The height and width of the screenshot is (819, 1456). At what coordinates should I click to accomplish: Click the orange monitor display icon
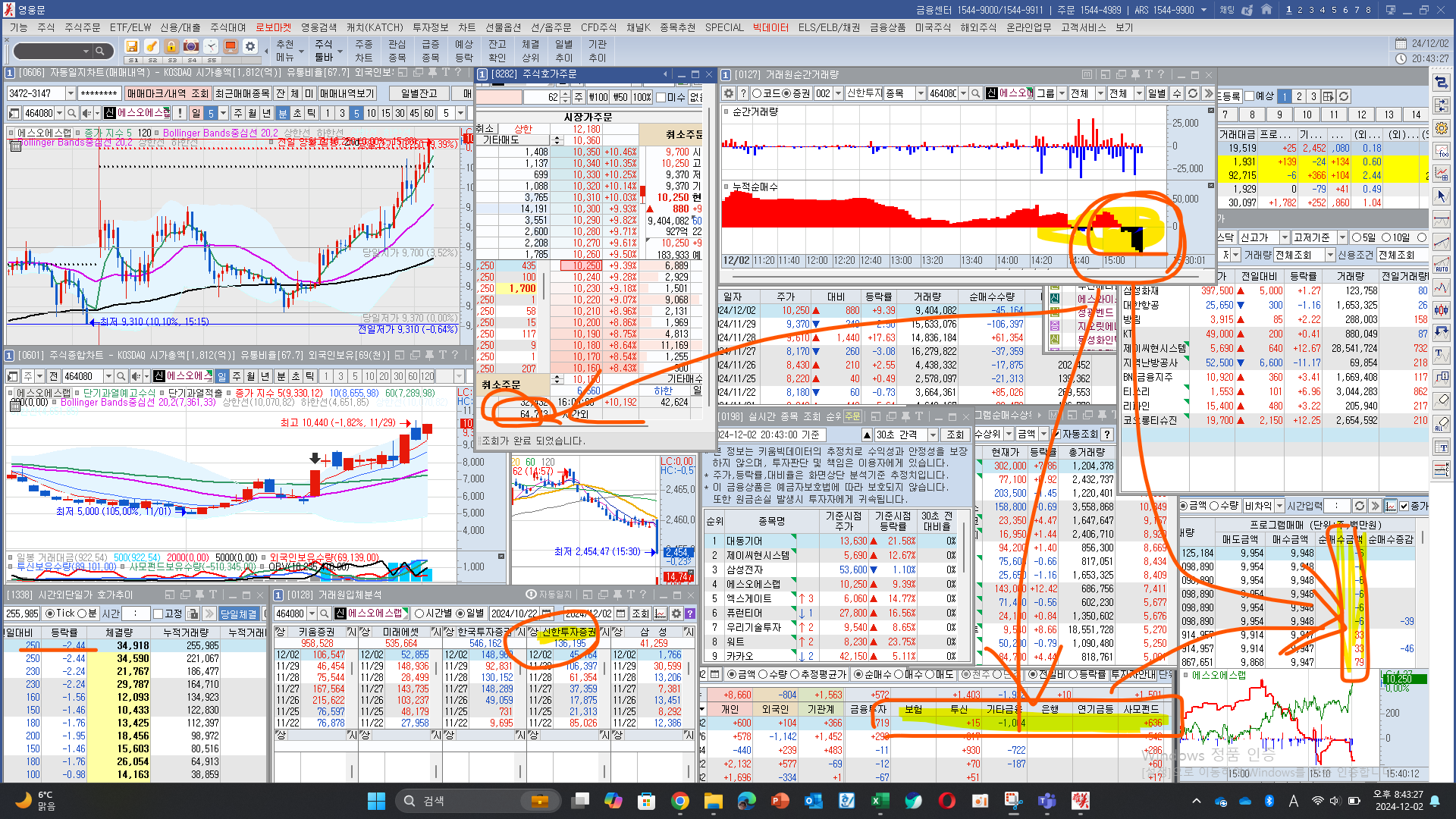pyautogui.click(x=231, y=47)
